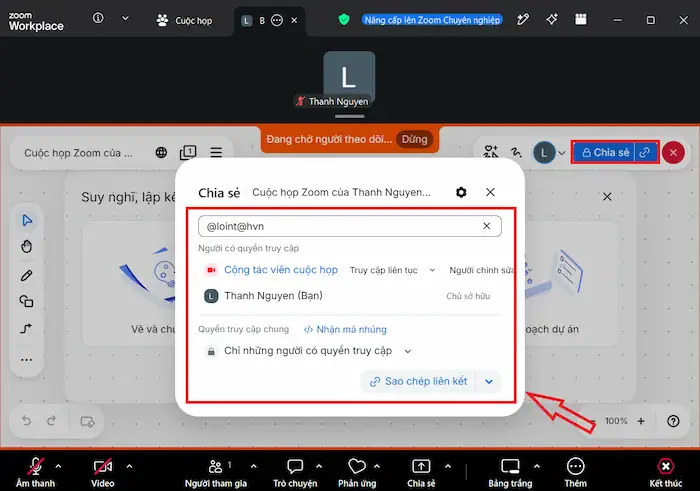Click Nâng cấp lên Zoom Chuyên nghiệp

pyautogui.click(x=432, y=20)
